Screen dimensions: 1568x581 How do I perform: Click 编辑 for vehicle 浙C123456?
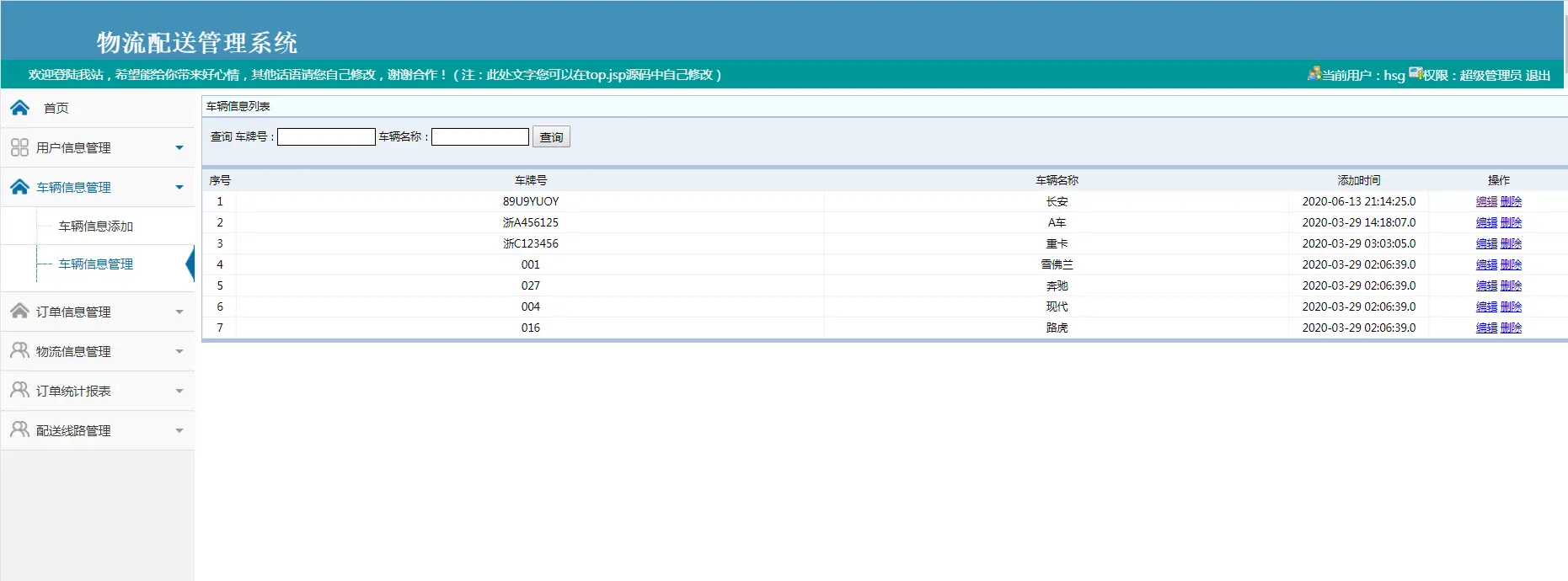(1487, 243)
